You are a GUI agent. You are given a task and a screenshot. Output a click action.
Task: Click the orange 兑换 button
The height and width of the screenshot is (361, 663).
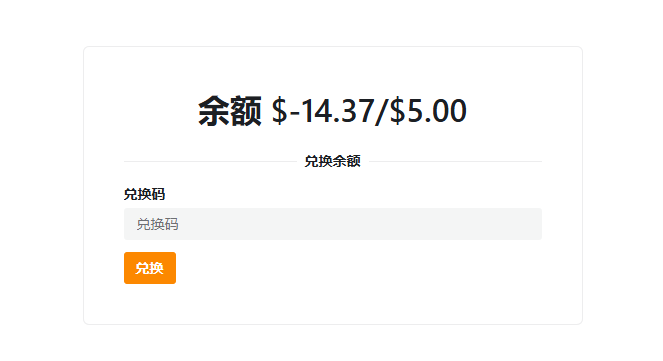point(150,268)
